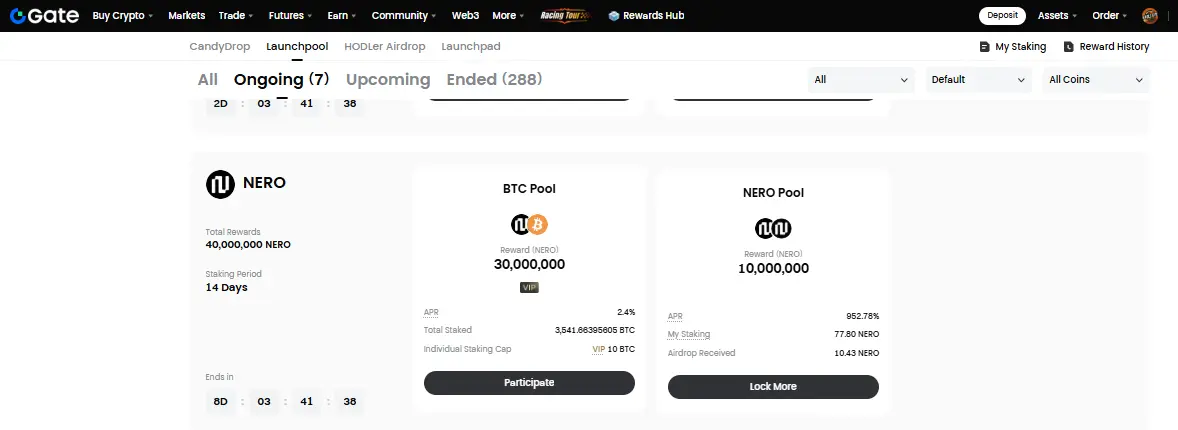Expand the All filter dropdown
Screen dimensions: 1178x430
[x=861, y=80]
